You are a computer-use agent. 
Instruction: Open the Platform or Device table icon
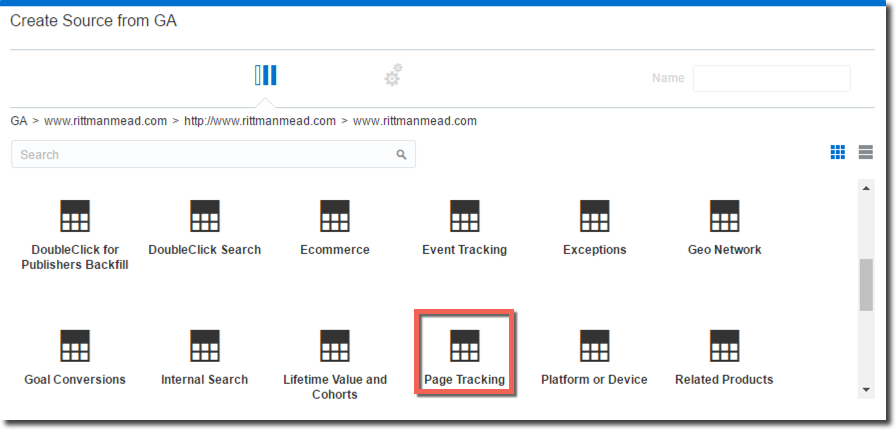594,346
